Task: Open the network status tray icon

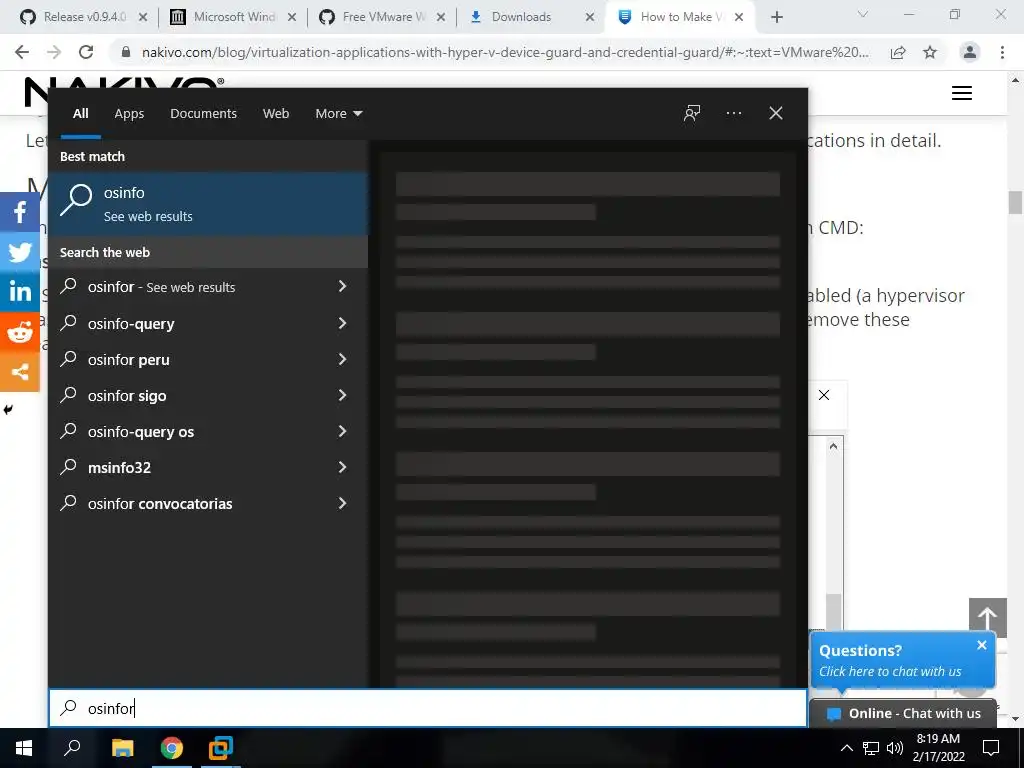Action: tap(871, 748)
